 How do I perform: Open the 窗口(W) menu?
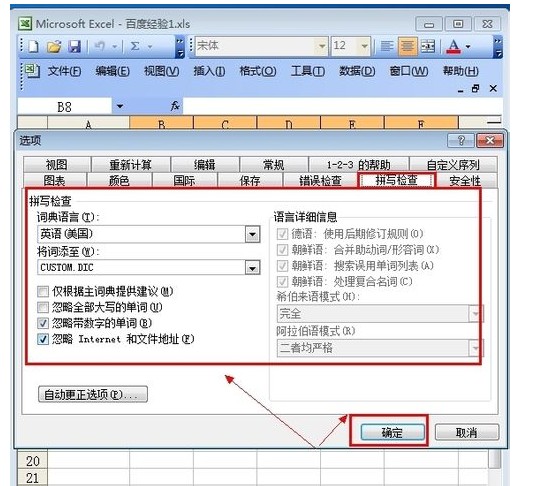point(409,71)
